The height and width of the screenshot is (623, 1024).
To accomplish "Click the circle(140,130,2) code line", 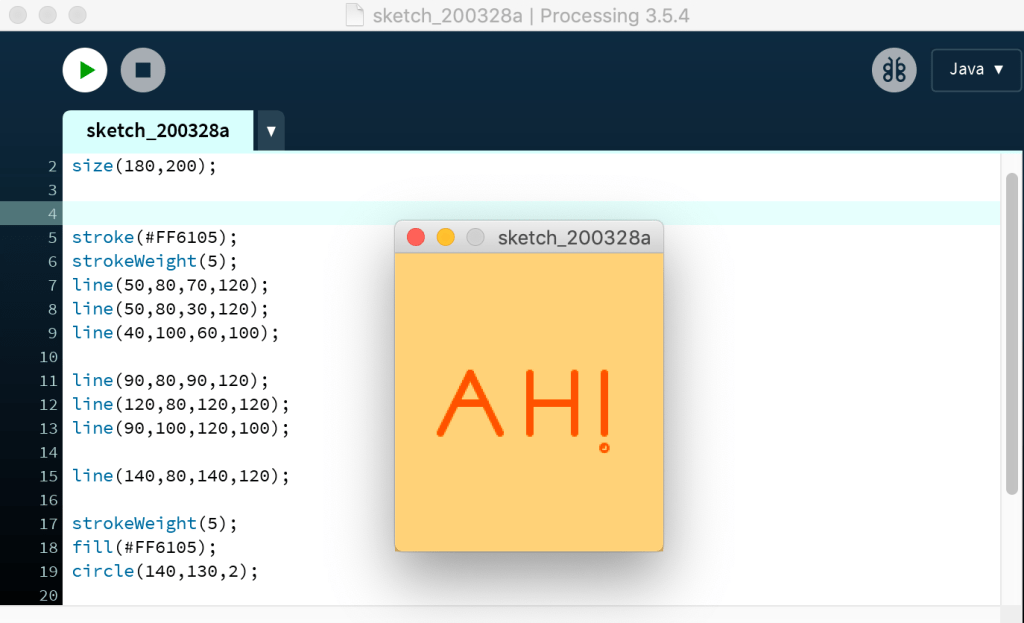I will click(164, 571).
